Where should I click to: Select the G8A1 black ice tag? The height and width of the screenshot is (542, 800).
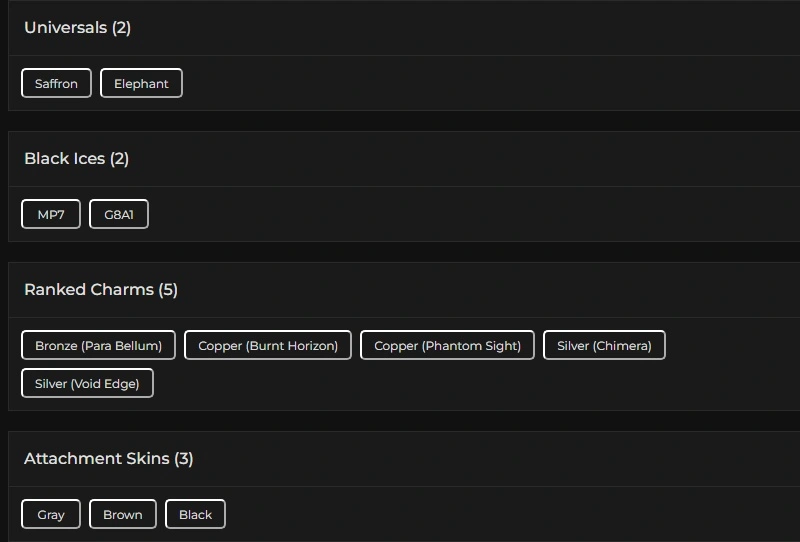pyautogui.click(x=119, y=214)
